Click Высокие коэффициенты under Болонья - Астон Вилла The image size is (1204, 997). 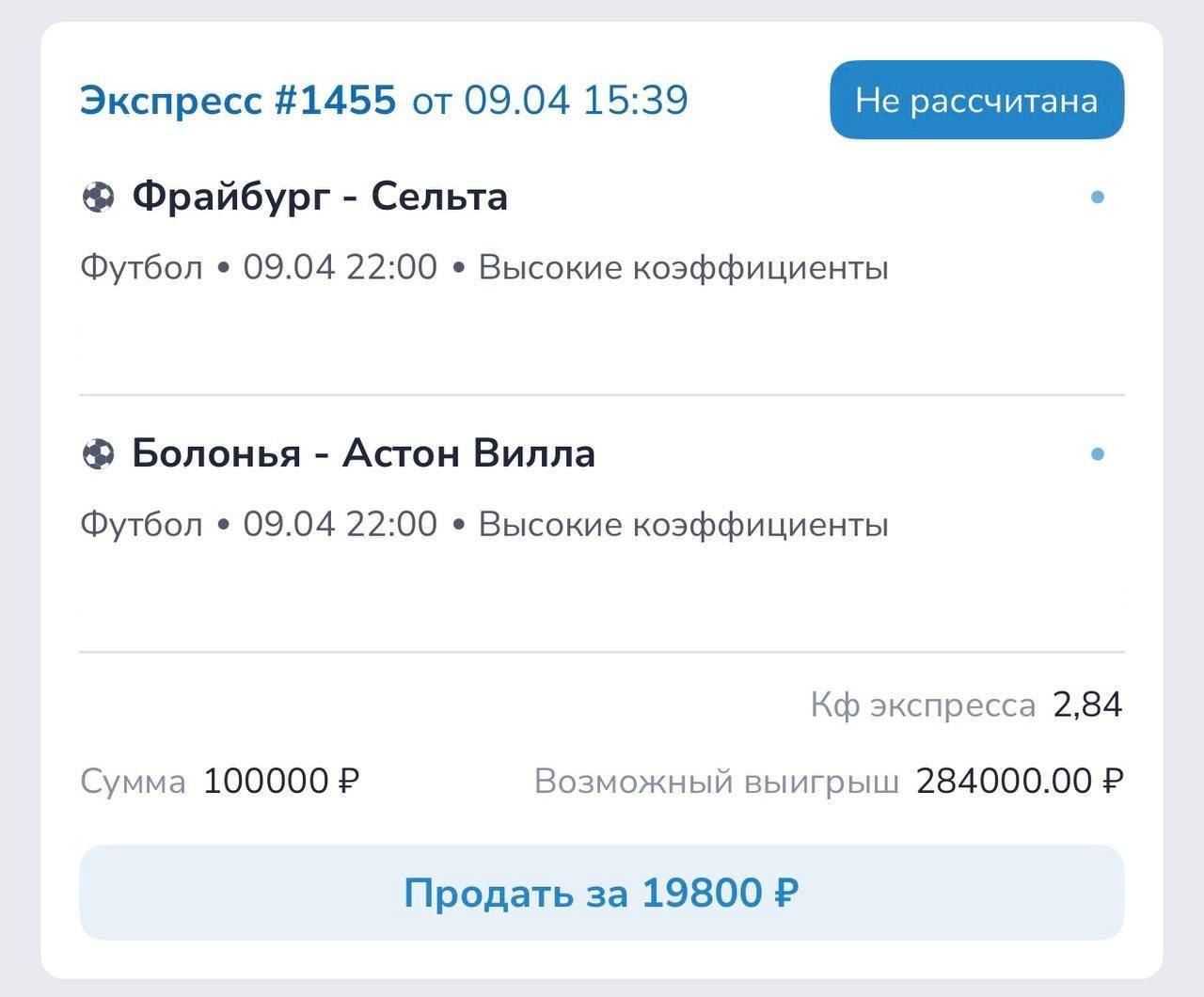(x=684, y=524)
